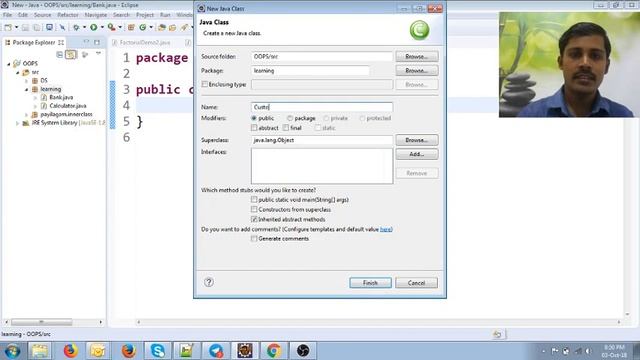This screenshot has height=360, width=640.
Task: Maximize the Package Explorer view
Action: pyautogui.click(x=97, y=42)
